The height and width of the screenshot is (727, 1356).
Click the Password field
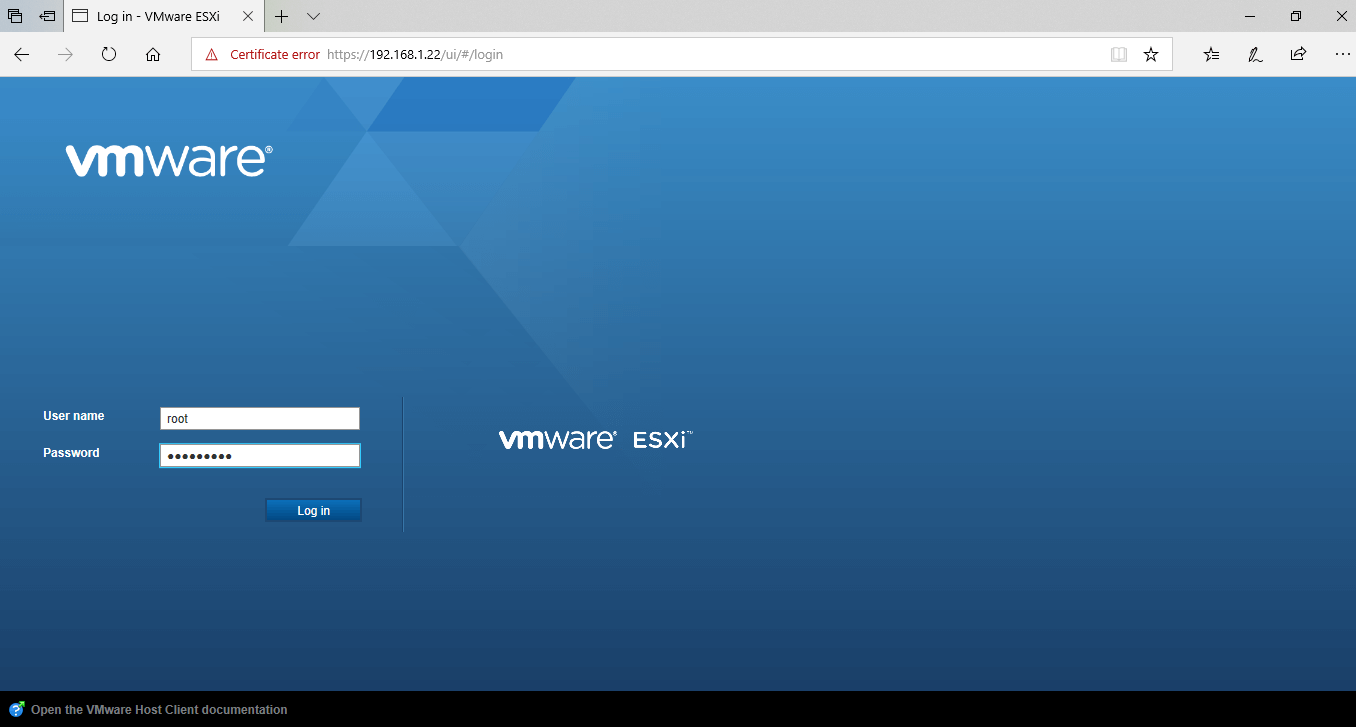259,455
